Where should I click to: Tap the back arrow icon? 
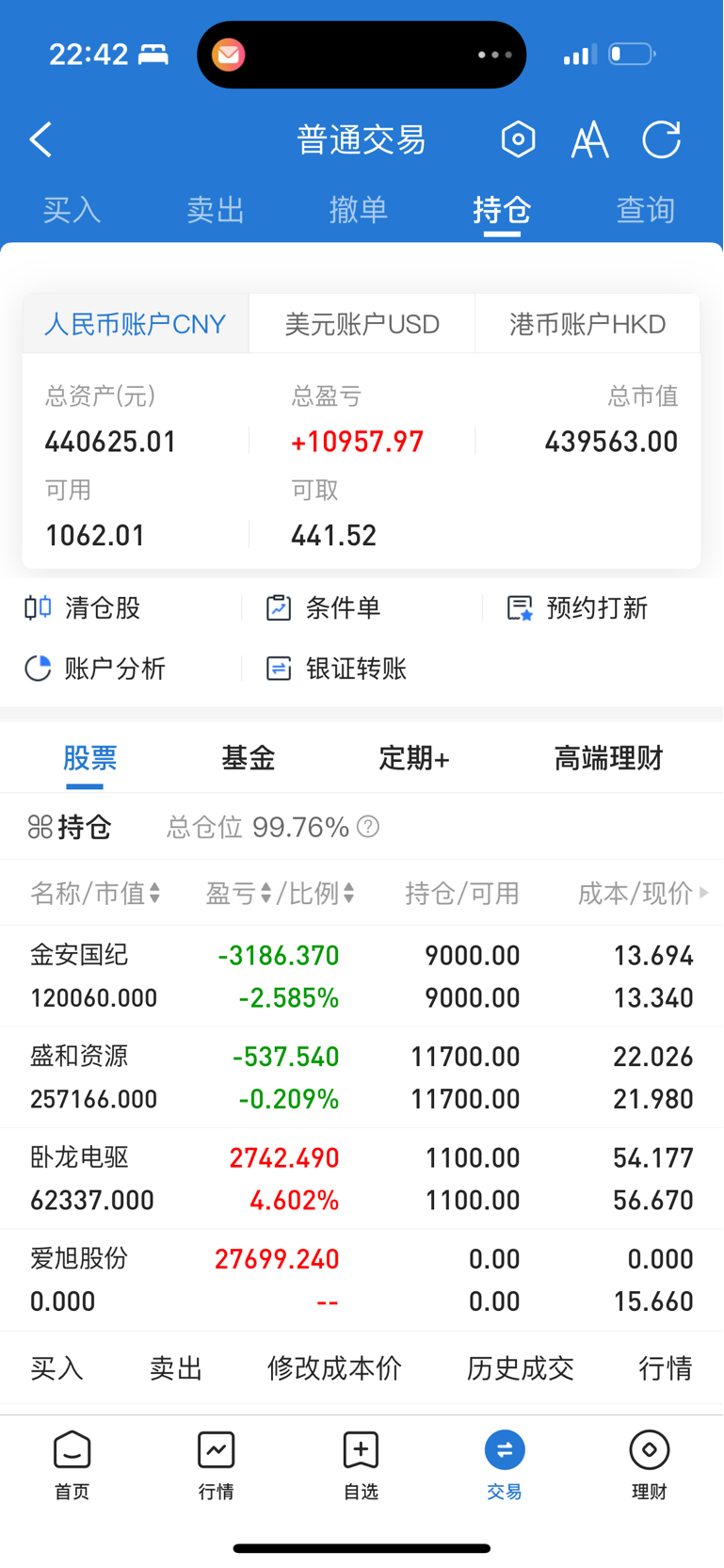click(x=40, y=139)
